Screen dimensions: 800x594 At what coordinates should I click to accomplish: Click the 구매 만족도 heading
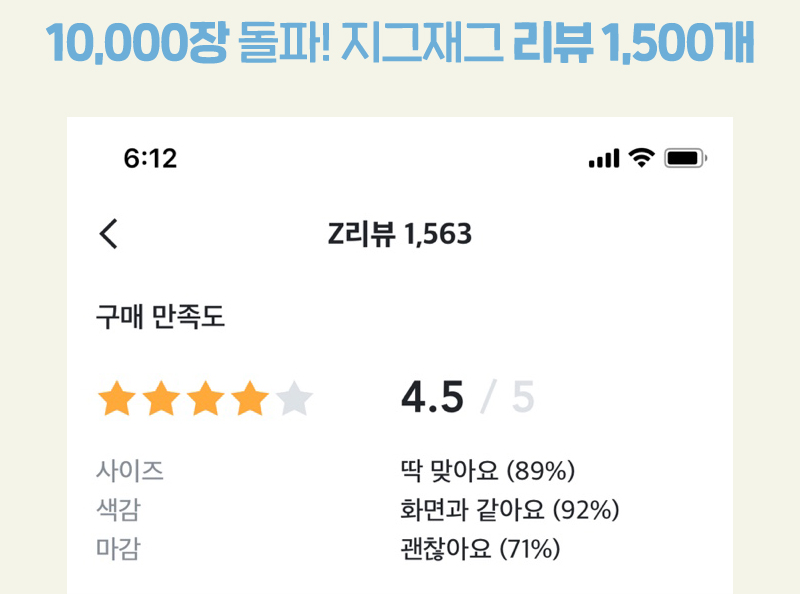tap(160, 316)
